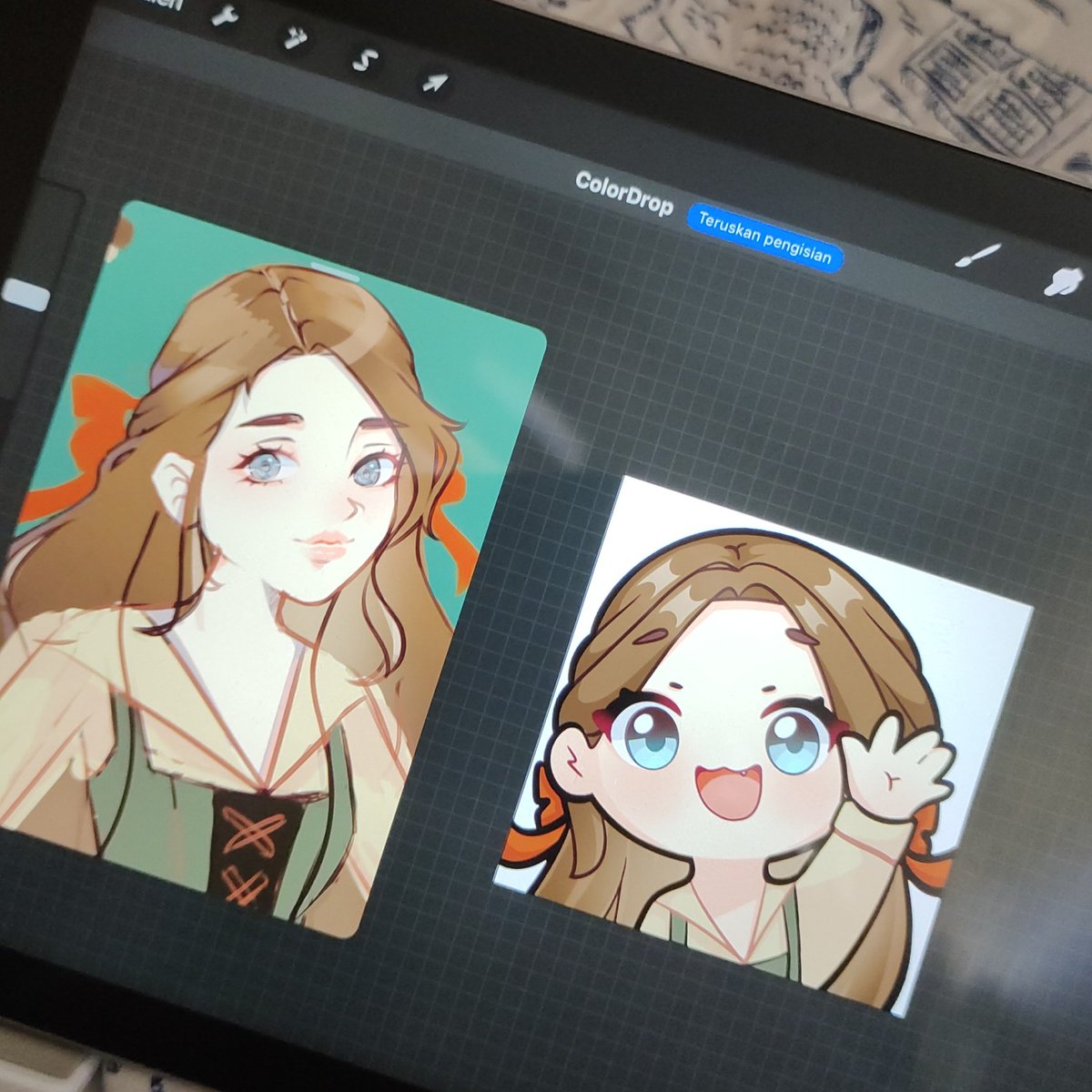Activate the Transform arrow tool
The width and height of the screenshot is (1092, 1092).
[436, 83]
